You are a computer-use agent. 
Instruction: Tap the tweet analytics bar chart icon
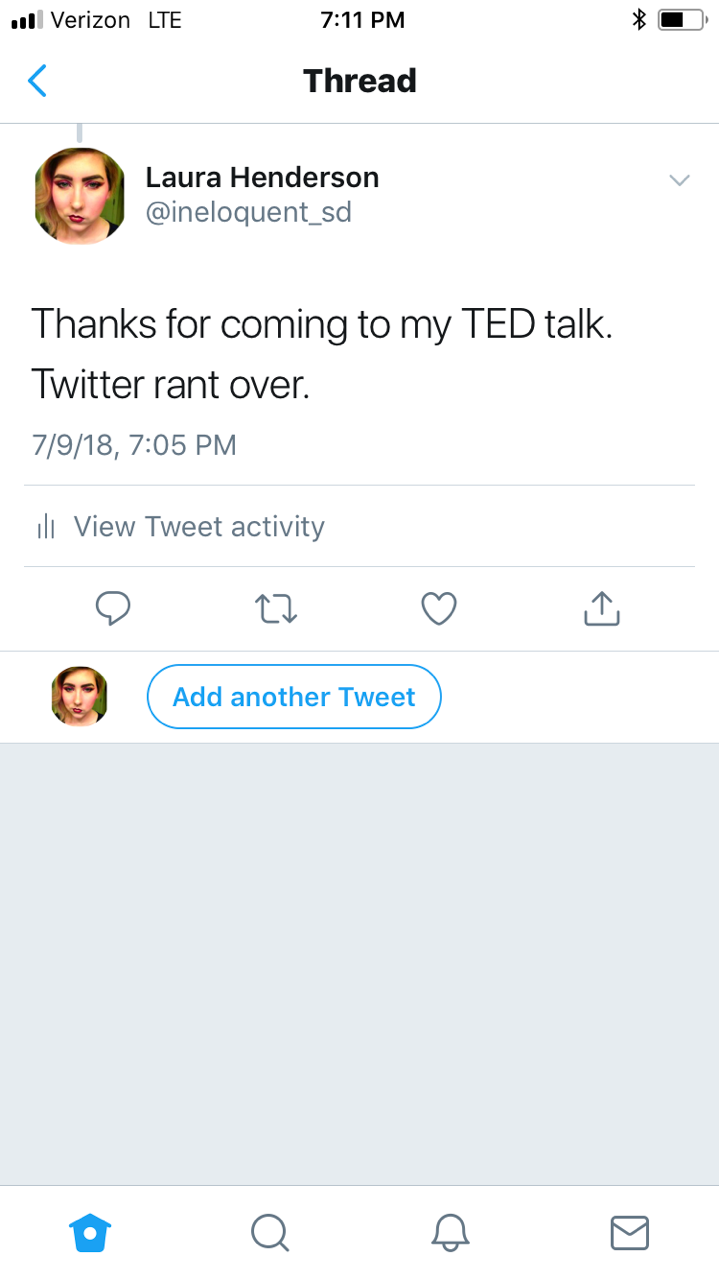(x=45, y=527)
